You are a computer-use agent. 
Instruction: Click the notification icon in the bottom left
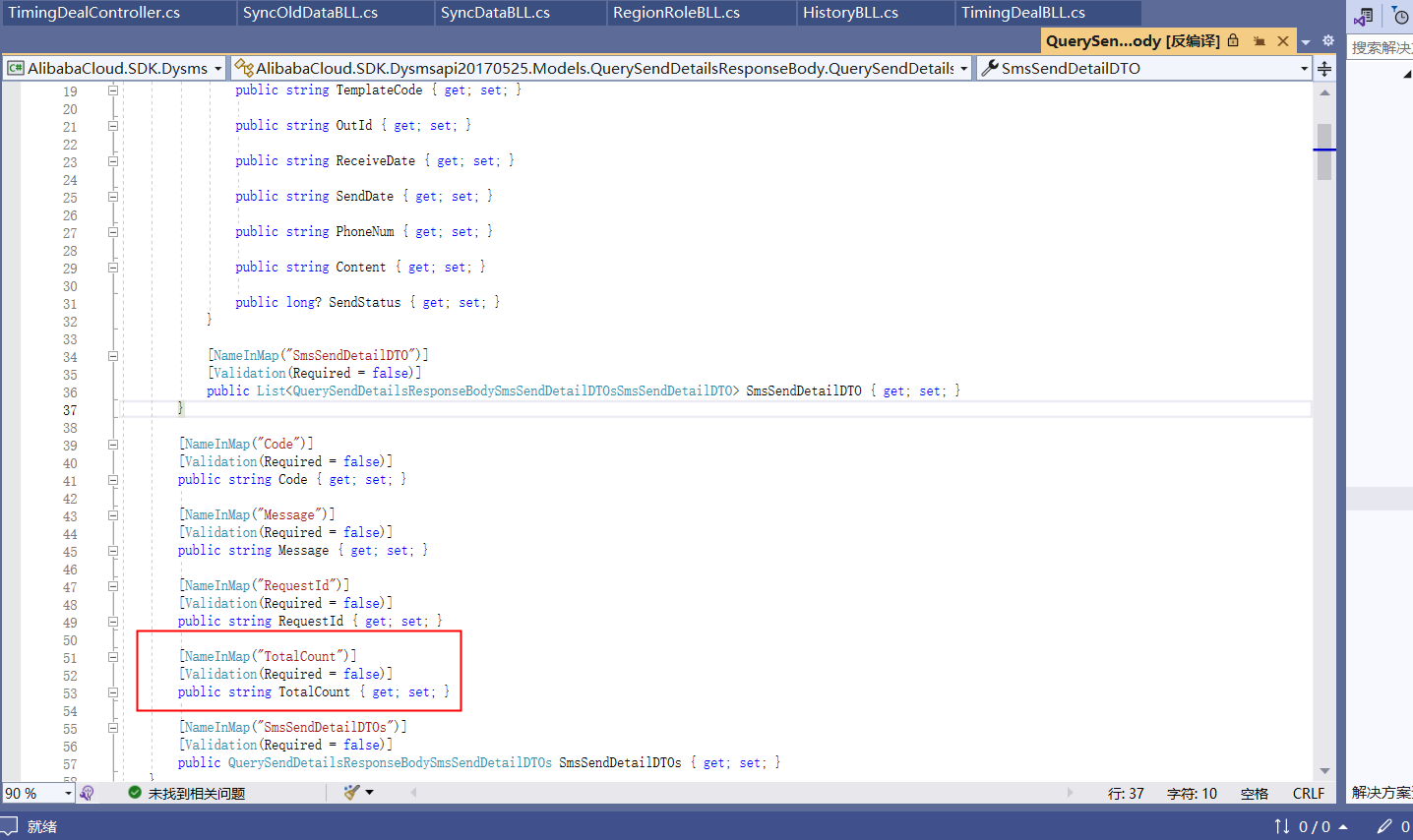click(x=9, y=826)
